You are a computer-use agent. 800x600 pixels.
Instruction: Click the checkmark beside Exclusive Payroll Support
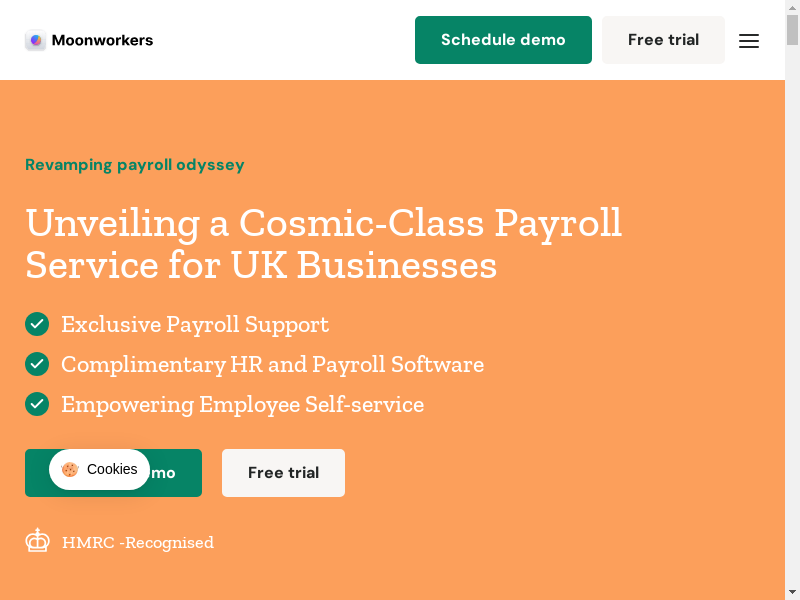37,324
